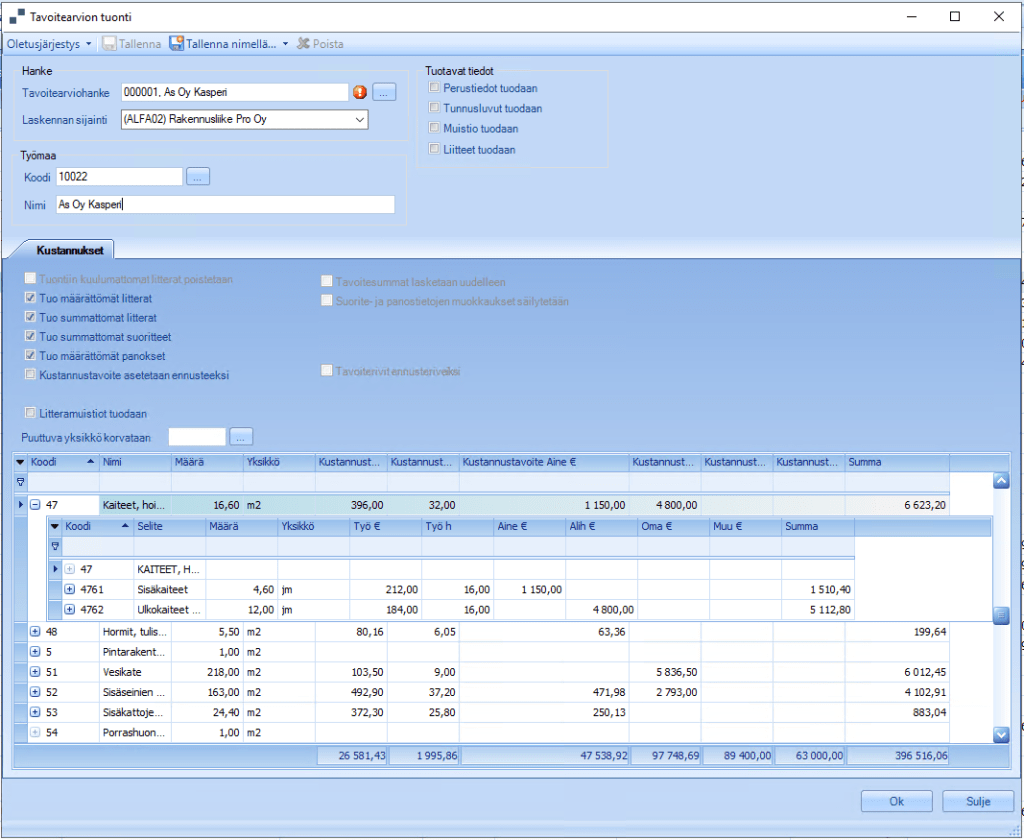Image resolution: width=1024 pixels, height=840 pixels.
Task: Click the nested grid scrollbar button
Action: point(1001,615)
